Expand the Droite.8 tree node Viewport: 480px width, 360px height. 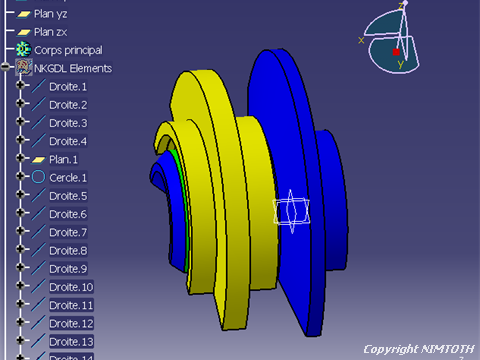click(x=20, y=249)
